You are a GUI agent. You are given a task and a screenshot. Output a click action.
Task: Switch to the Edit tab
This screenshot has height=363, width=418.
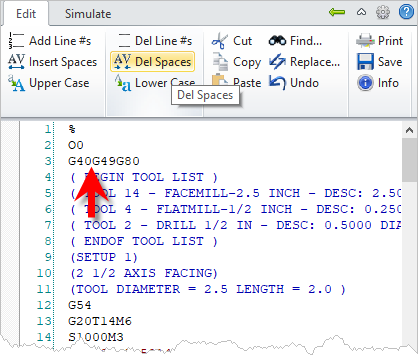point(26,14)
